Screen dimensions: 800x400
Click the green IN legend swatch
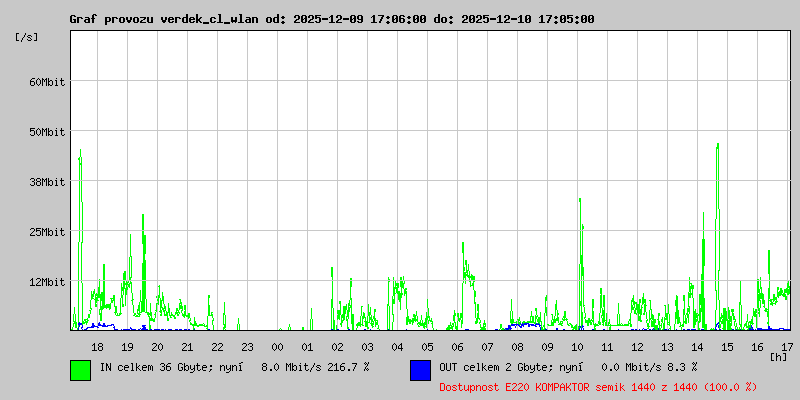[80, 369]
